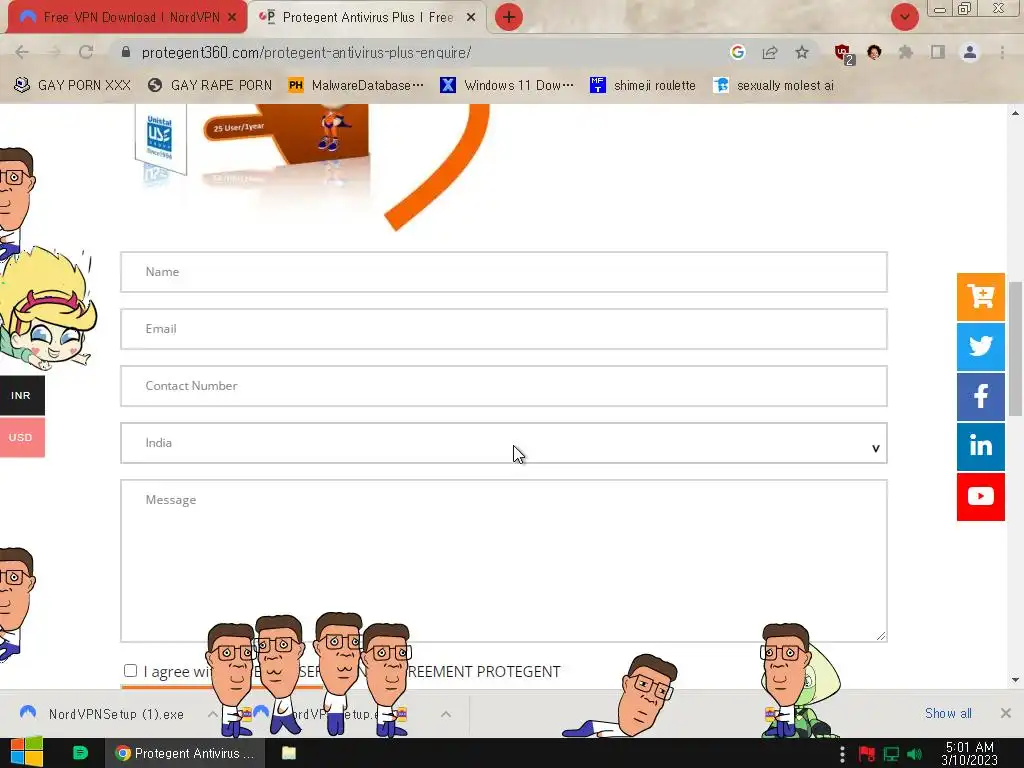Screen dimensions: 1024x768
Task: Go back to the previous page
Action: [22, 52]
